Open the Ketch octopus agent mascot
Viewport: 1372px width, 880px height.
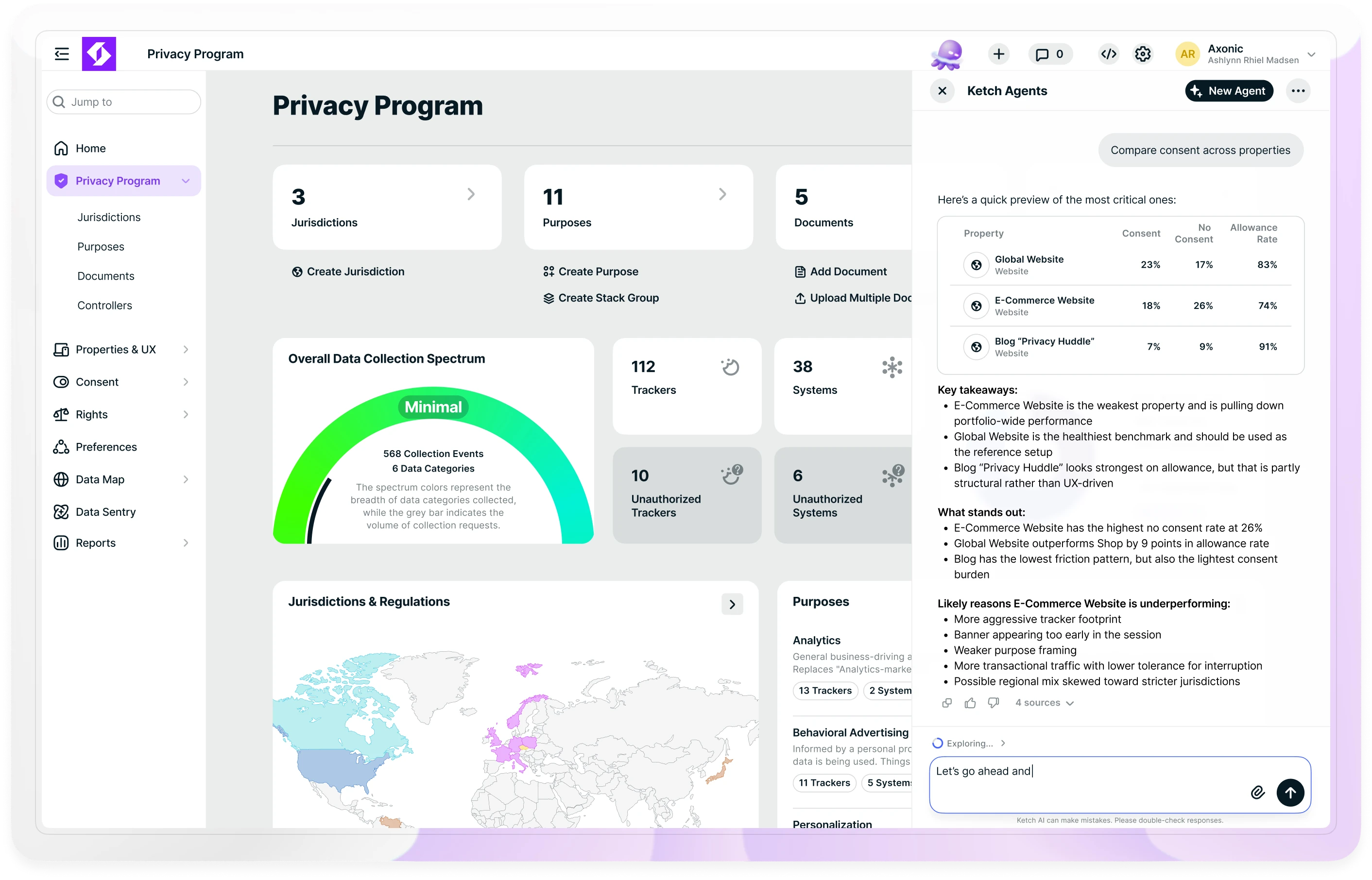coord(947,55)
